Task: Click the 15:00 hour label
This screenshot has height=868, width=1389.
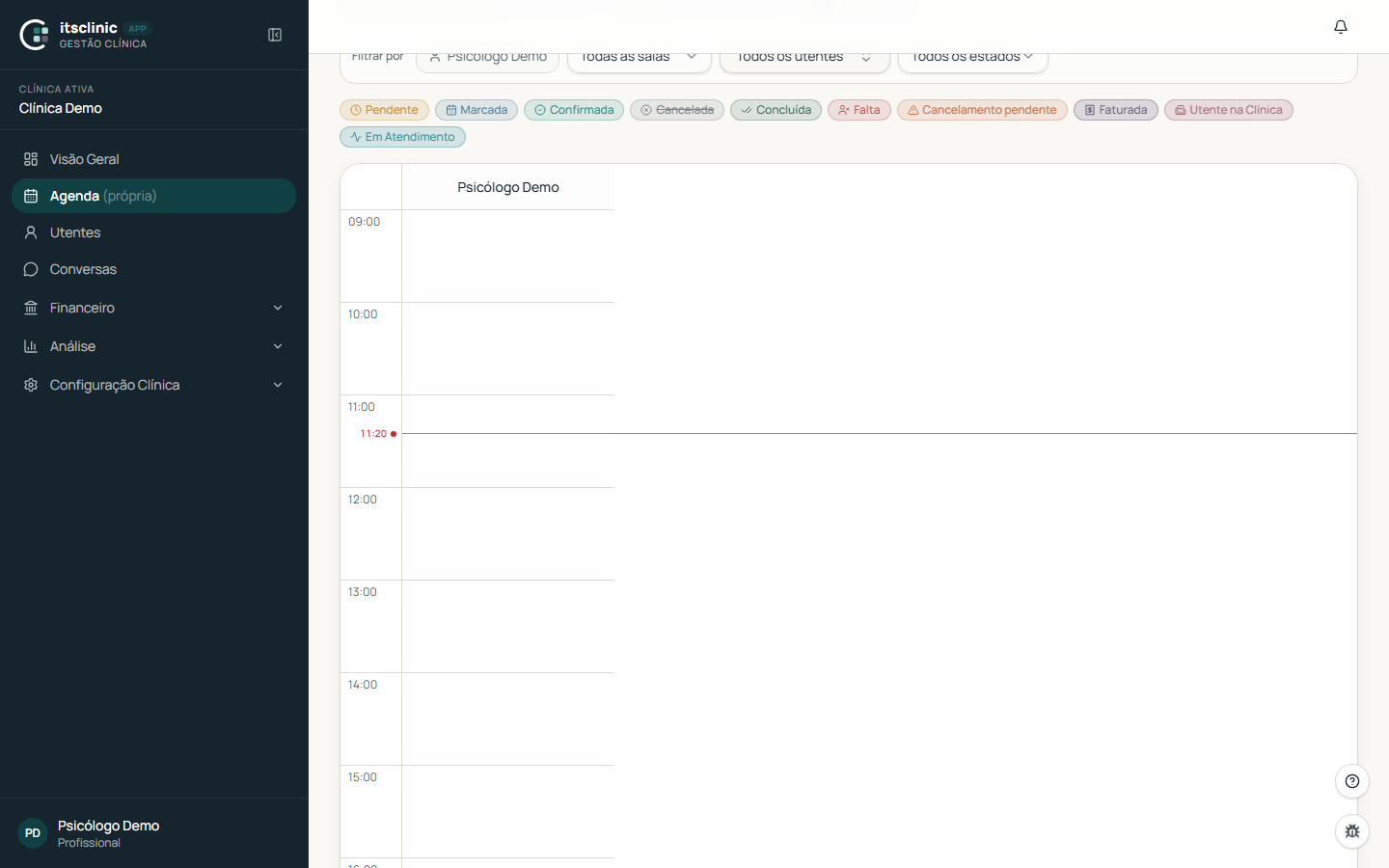Action: pos(363,777)
